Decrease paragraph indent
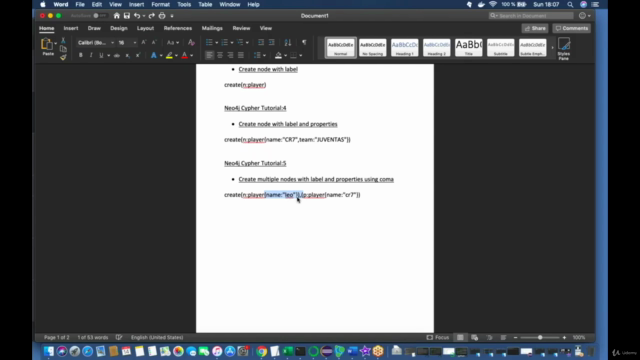This screenshot has width=640, height=360. 261,42
